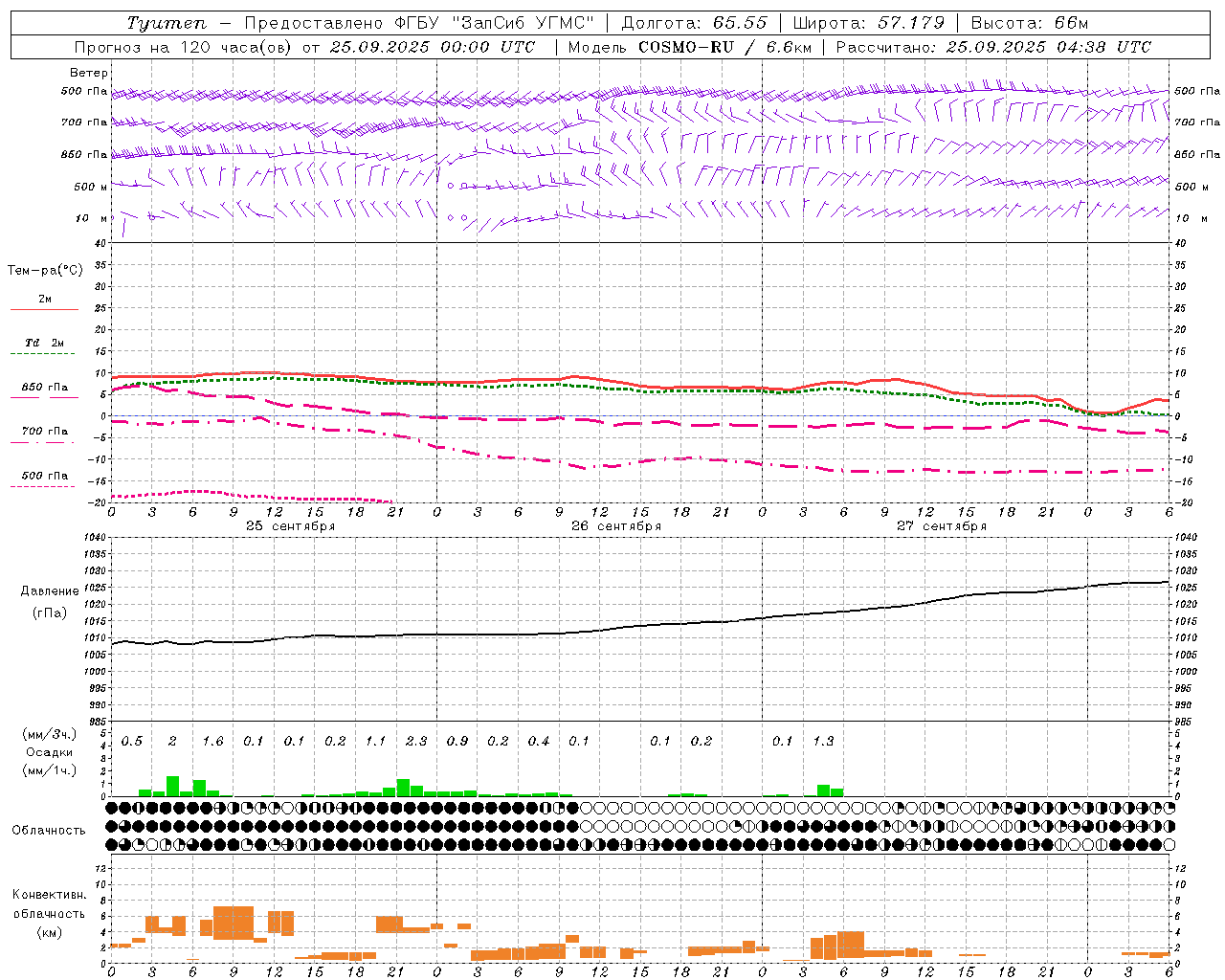The width and height of the screenshot is (1225, 980).
Task: Click the "26 сентября" date label
Action: point(615,526)
